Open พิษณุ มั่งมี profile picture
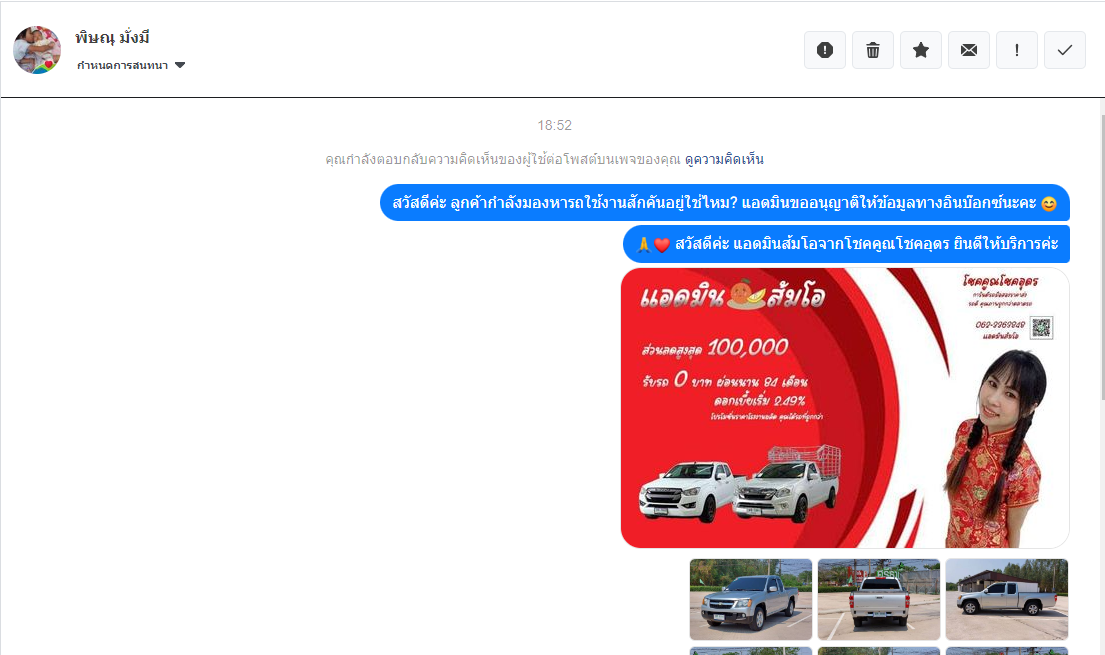Screen dimensions: 1105x655 (x=37, y=50)
